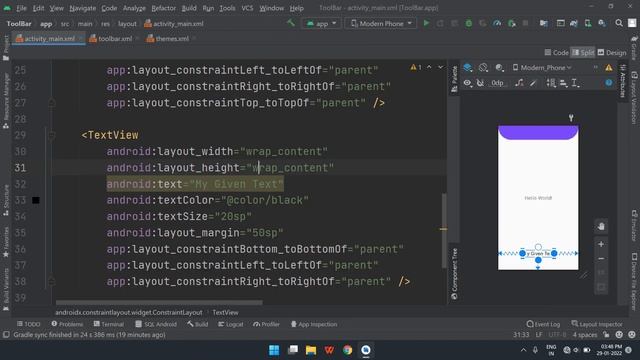Open the Modern_Phone preview device dropdown

[542, 67]
